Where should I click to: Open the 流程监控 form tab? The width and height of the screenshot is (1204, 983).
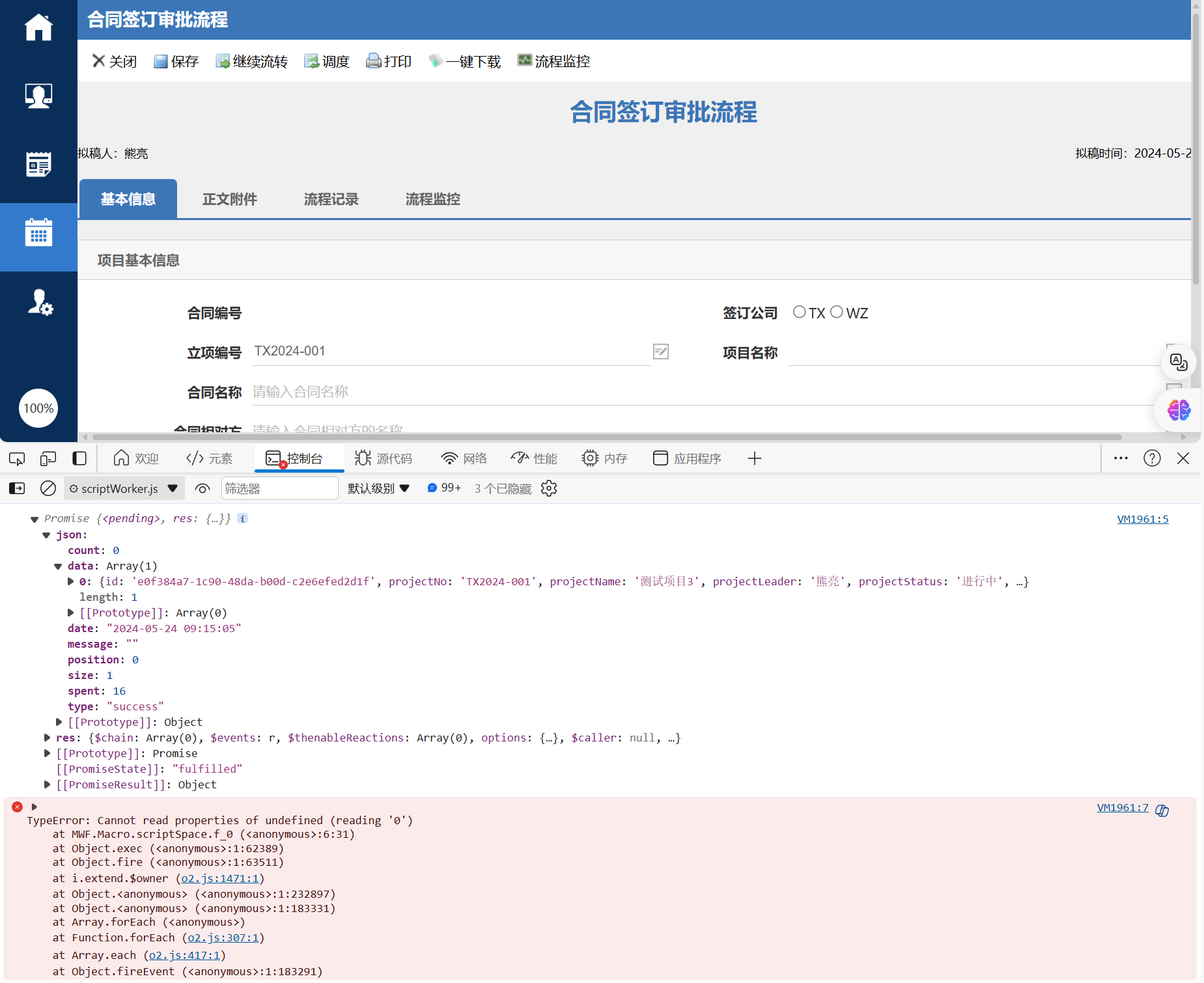pos(433,199)
